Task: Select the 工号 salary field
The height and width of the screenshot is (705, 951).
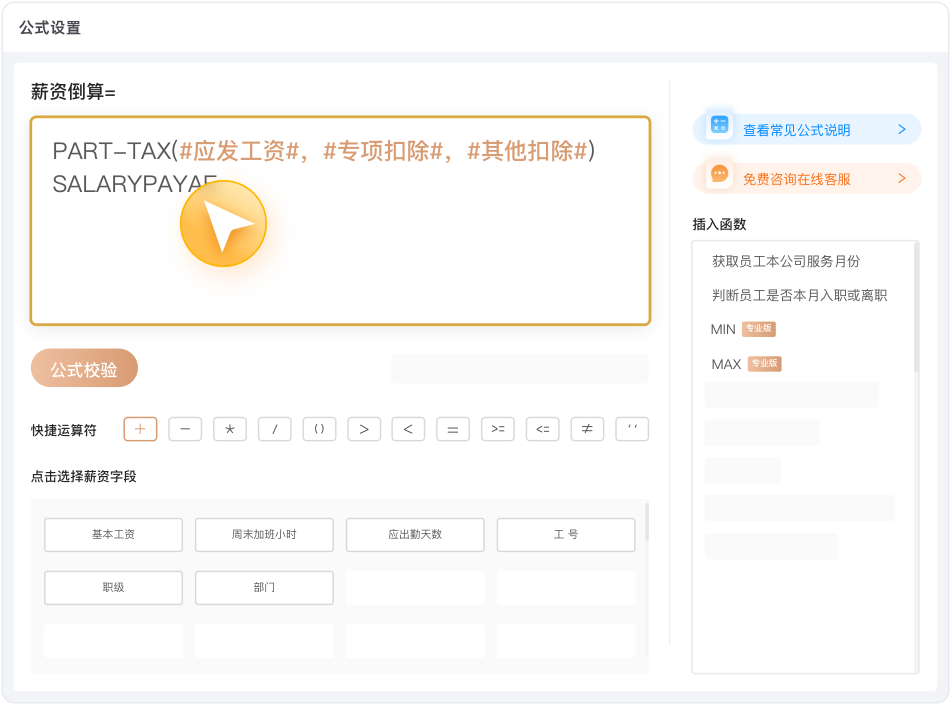Action: coord(566,535)
